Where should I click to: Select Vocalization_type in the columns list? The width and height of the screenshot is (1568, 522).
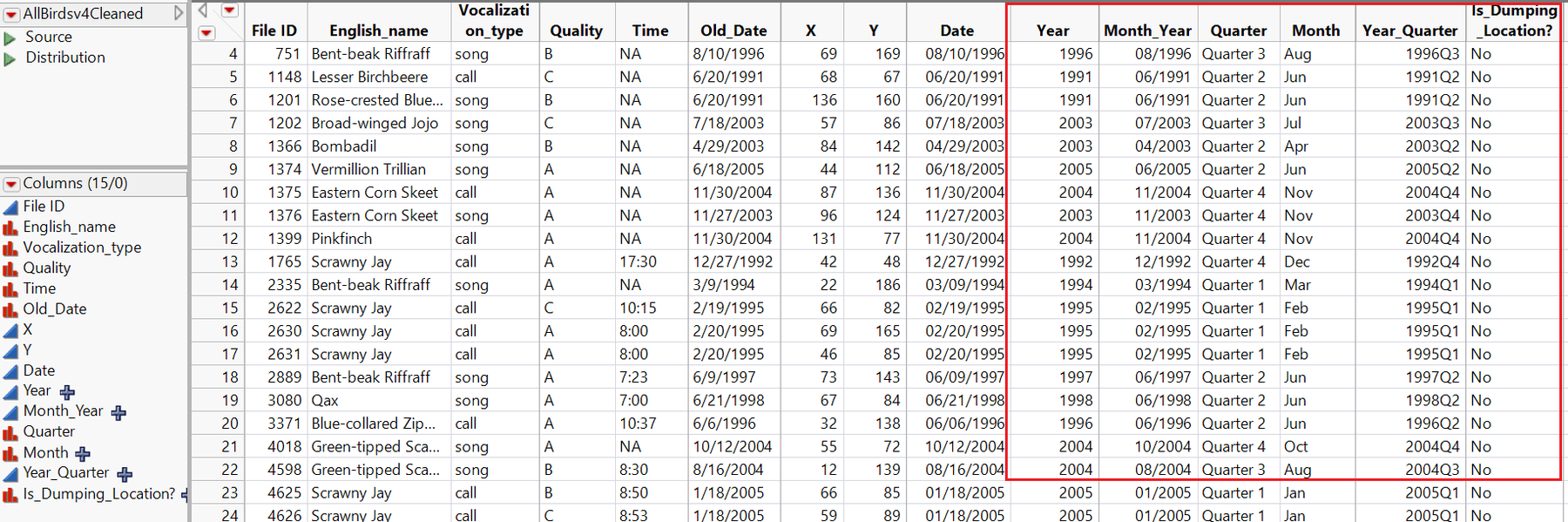tap(82, 247)
